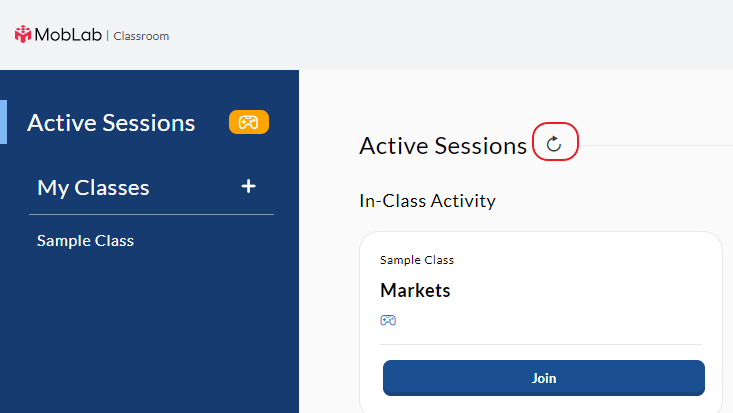Add a new class with plus icon

[x=249, y=186]
